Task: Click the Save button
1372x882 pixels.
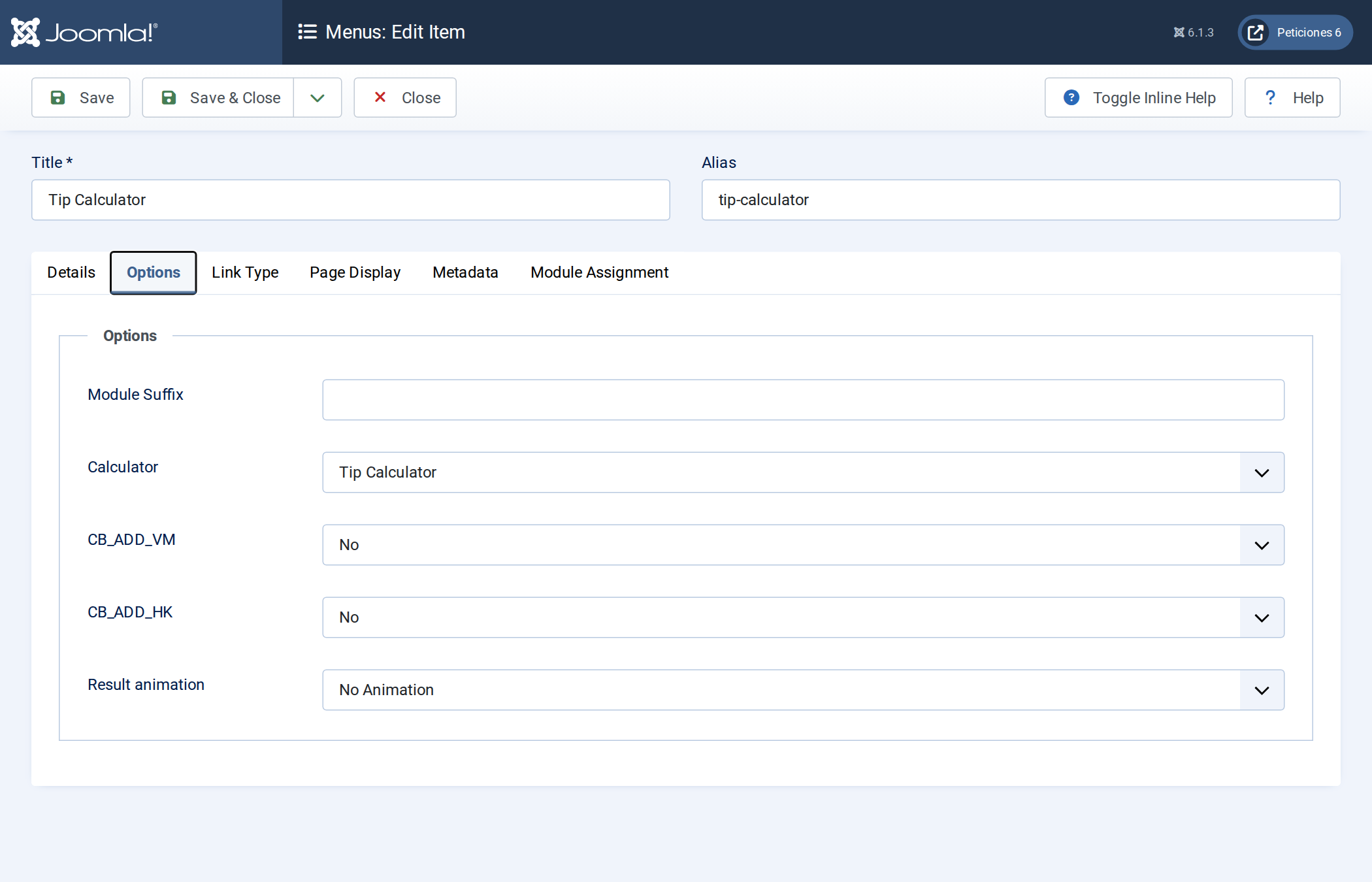Action: [81, 97]
